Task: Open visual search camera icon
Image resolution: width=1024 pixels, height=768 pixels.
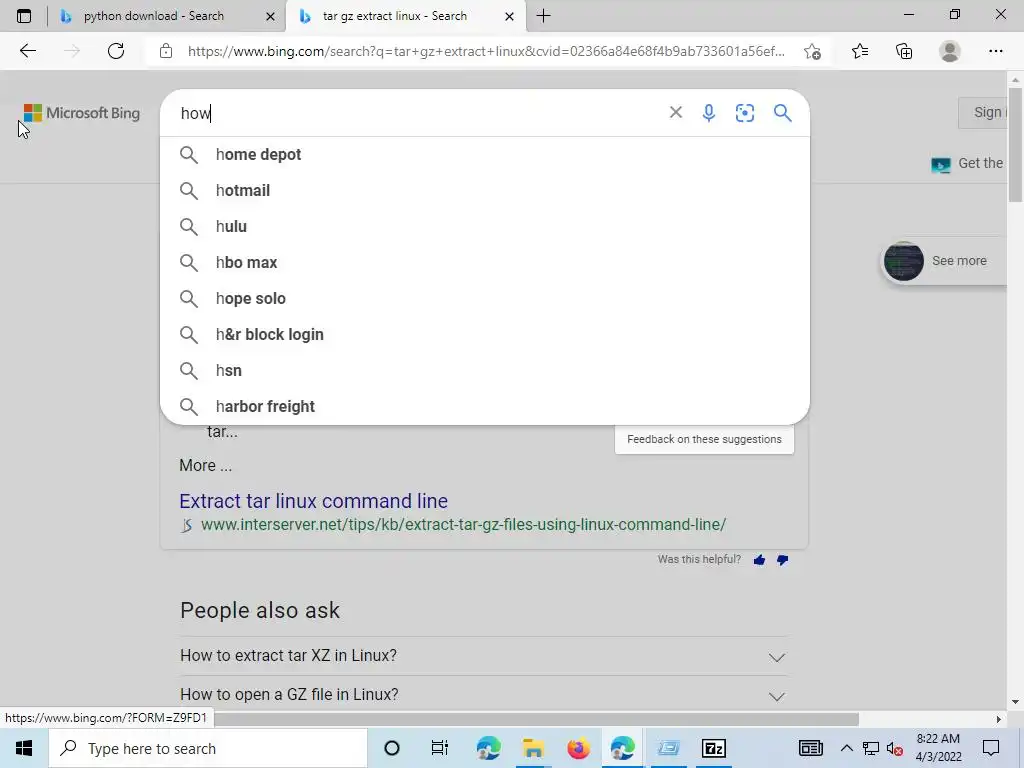Action: tap(744, 113)
